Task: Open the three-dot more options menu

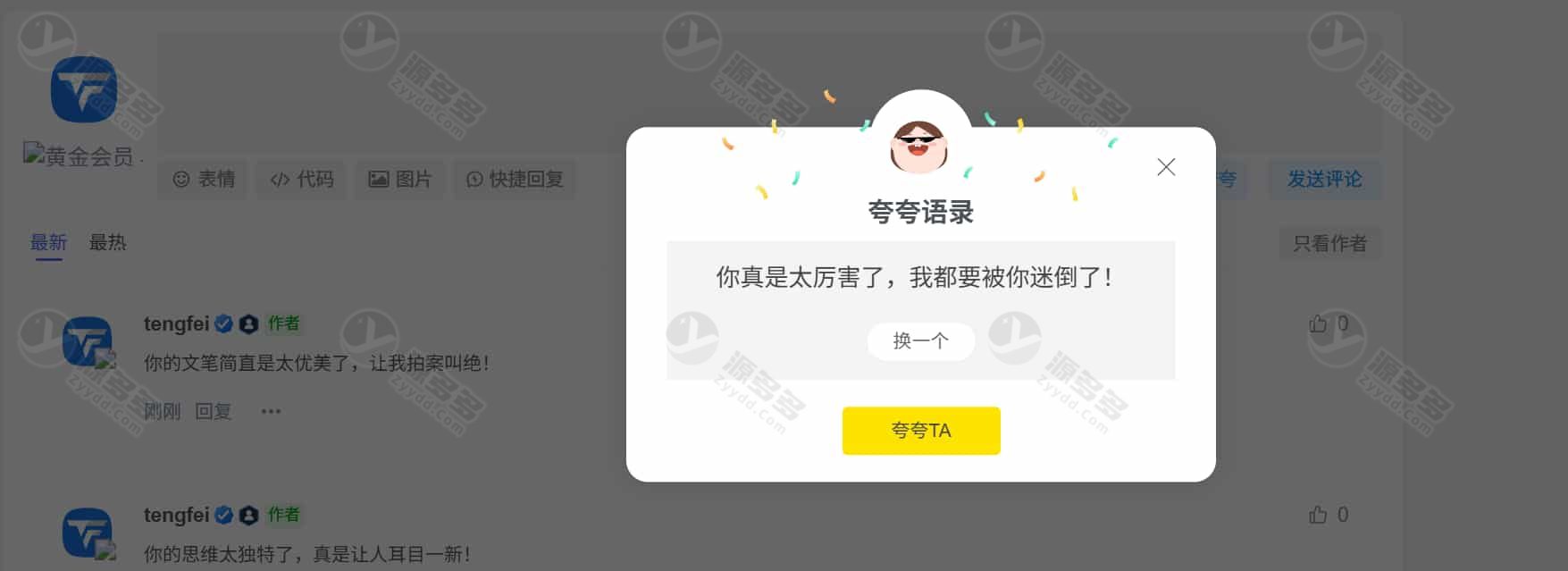Action: [271, 411]
